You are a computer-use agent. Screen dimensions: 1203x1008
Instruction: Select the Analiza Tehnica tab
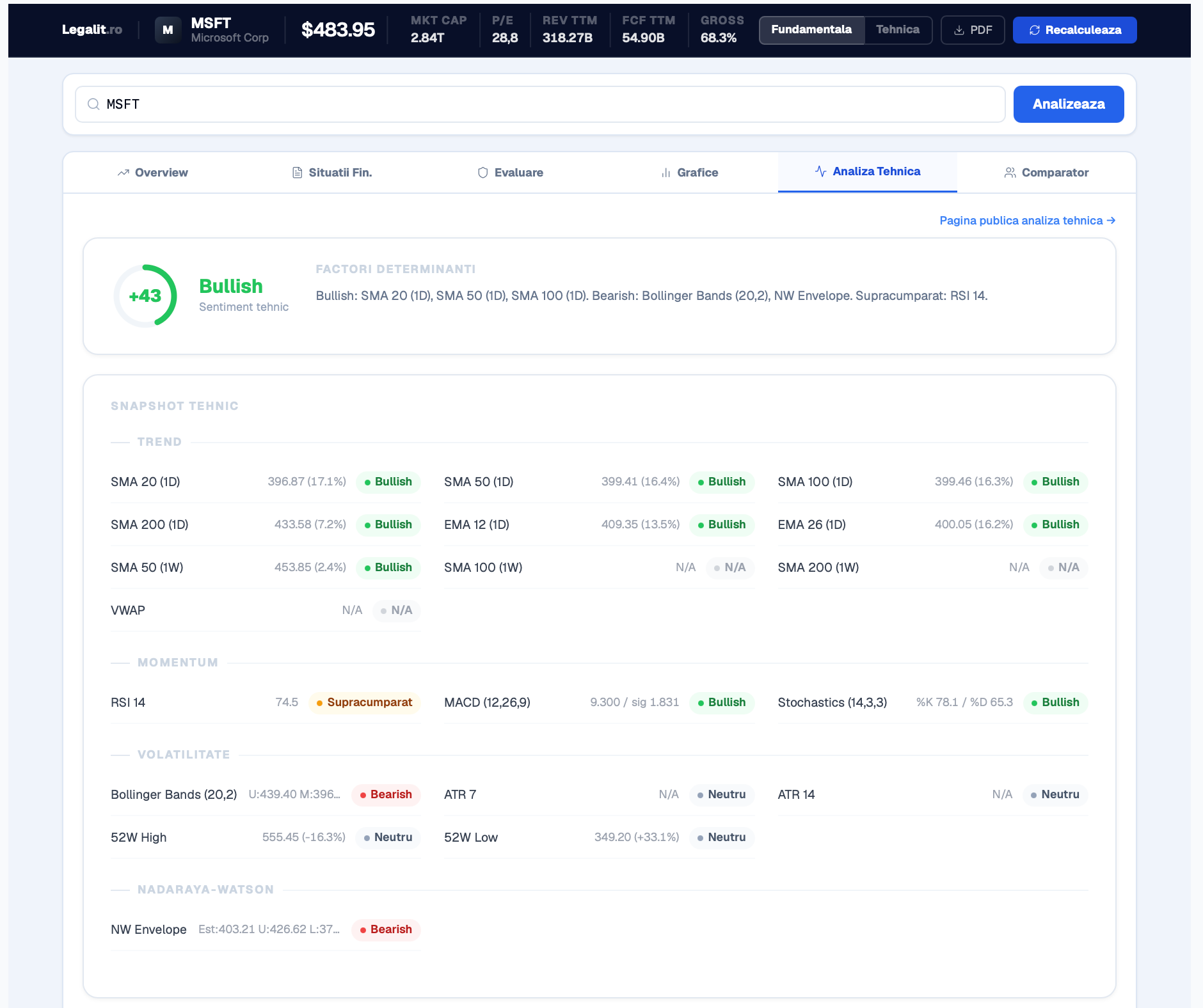(868, 171)
